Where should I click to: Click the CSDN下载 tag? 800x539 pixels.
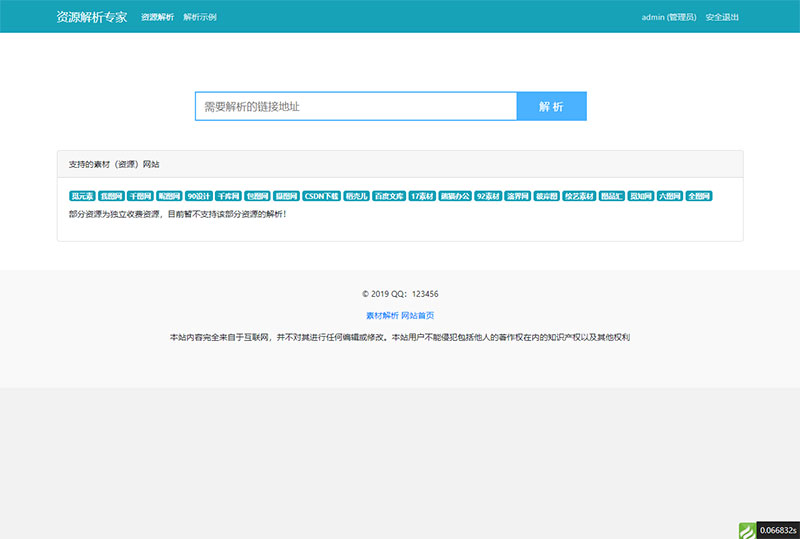(322, 197)
